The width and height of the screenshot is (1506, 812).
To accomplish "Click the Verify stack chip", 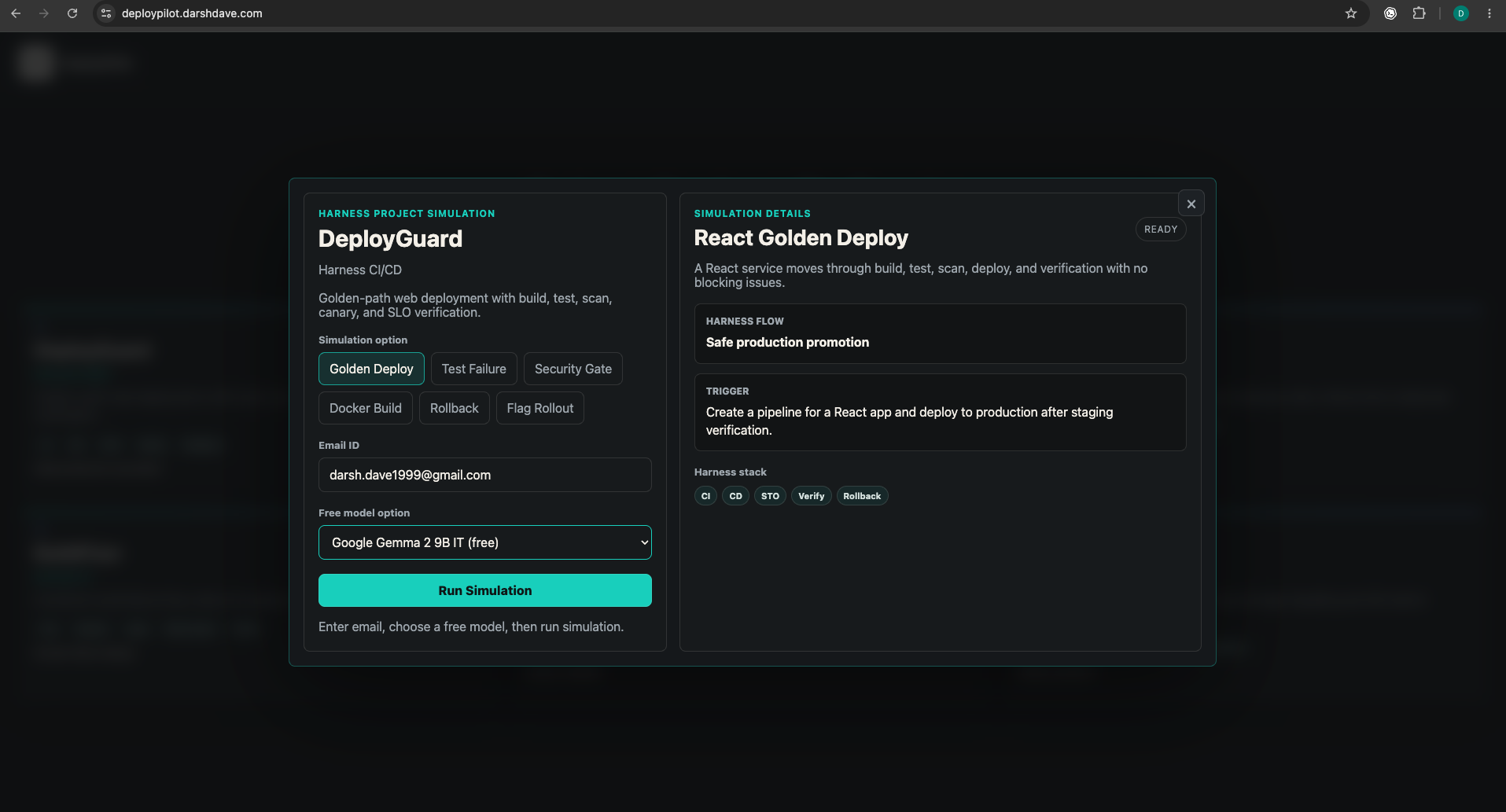I will (x=812, y=496).
